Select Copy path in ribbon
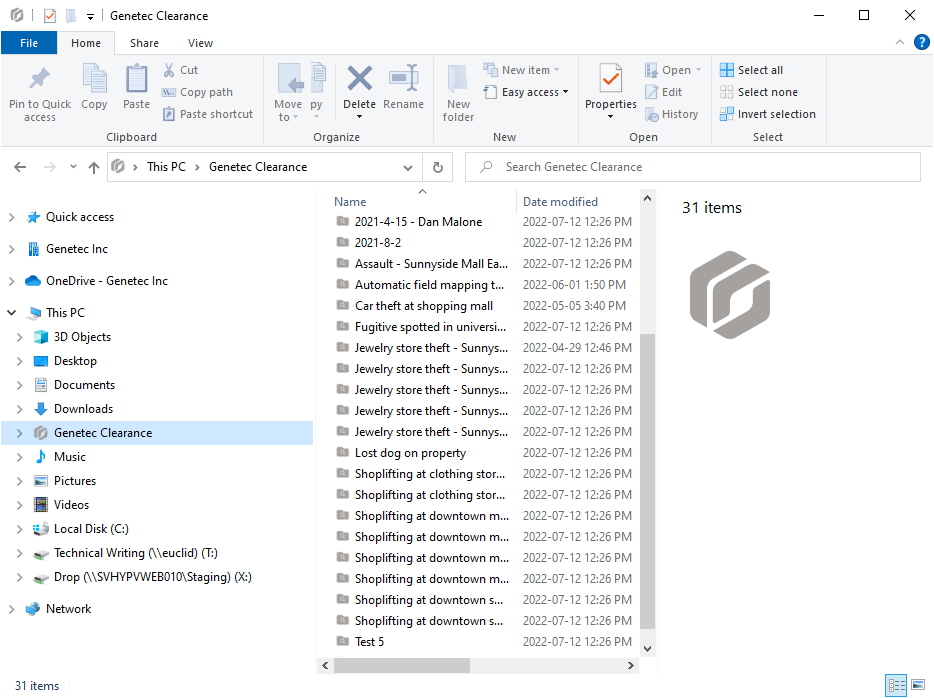The height and width of the screenshot is (698, 934). click(x=197, y=92)
